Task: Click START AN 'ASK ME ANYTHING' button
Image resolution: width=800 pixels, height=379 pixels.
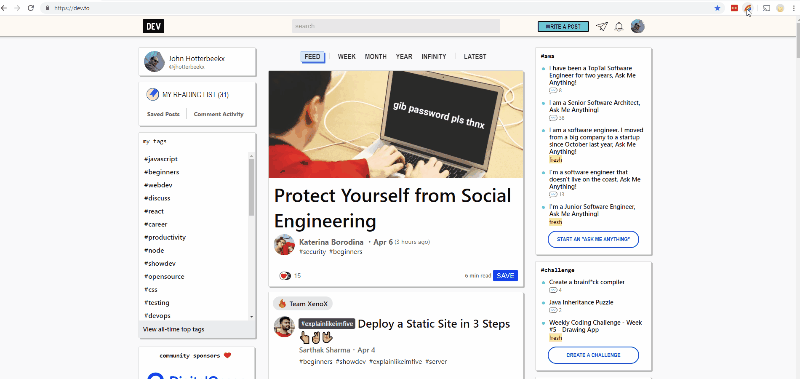Action: [593, 239]
